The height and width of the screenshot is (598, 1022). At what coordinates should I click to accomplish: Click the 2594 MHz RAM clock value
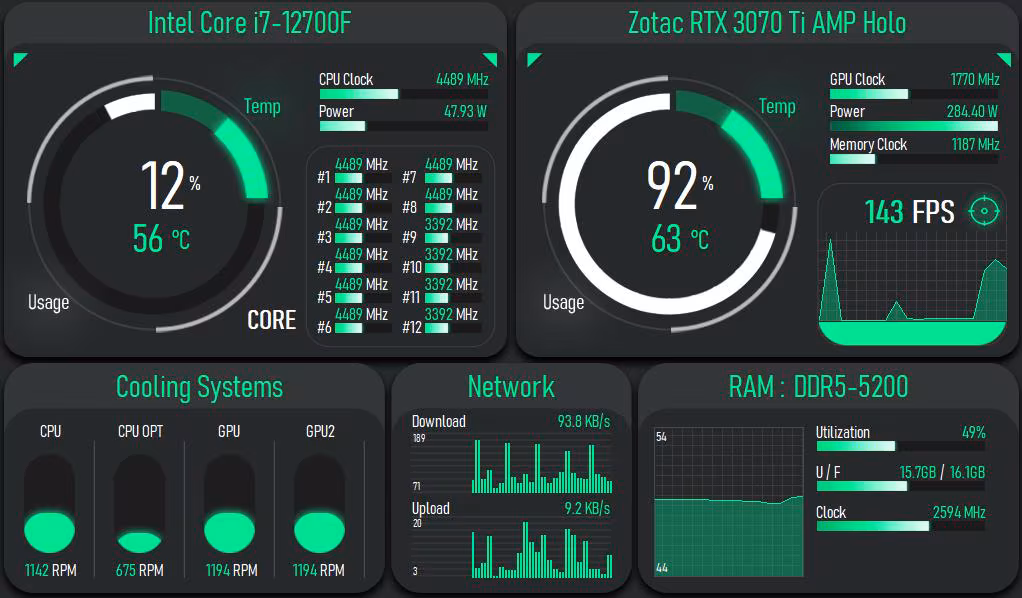pyautogui.click(x=959, y=513)
